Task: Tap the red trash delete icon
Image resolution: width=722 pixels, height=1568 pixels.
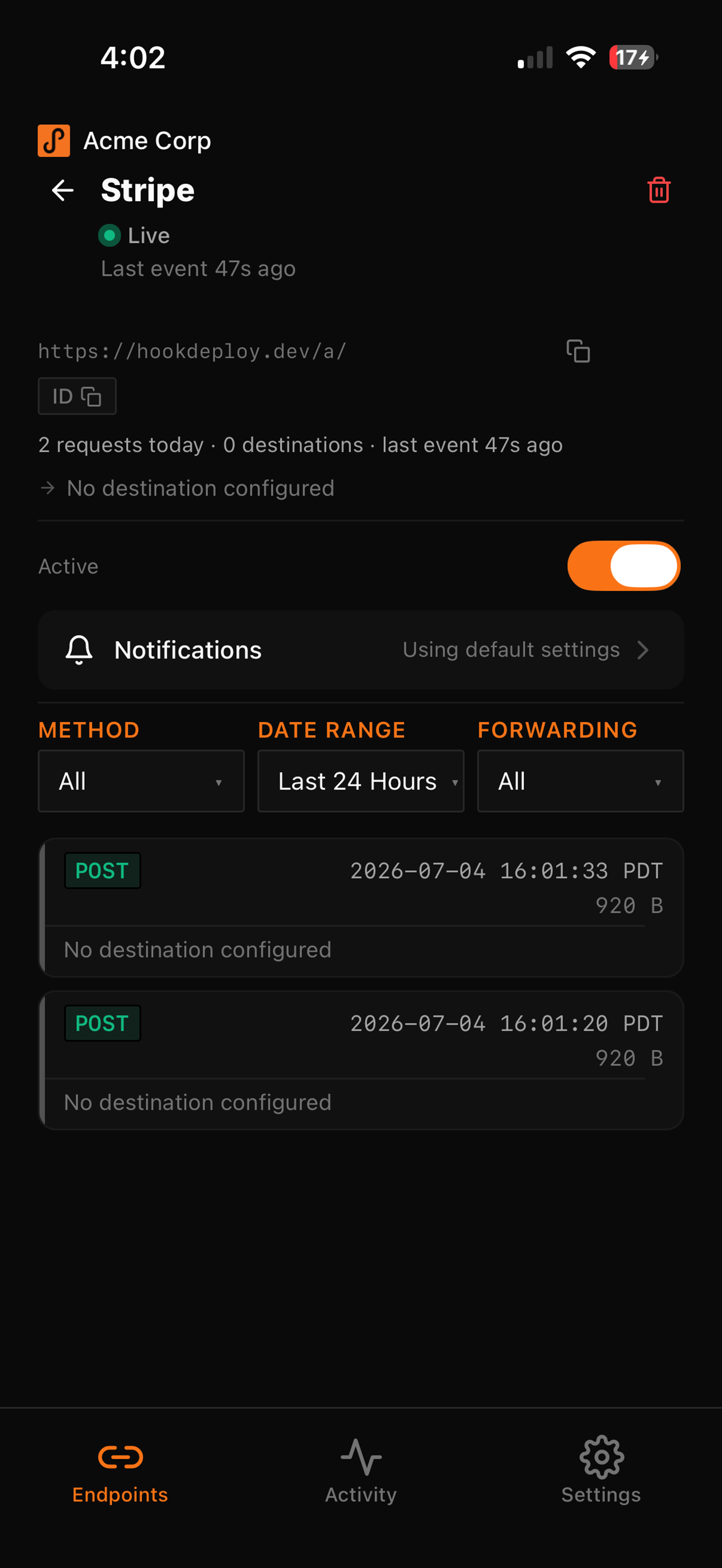Action: 659,190
